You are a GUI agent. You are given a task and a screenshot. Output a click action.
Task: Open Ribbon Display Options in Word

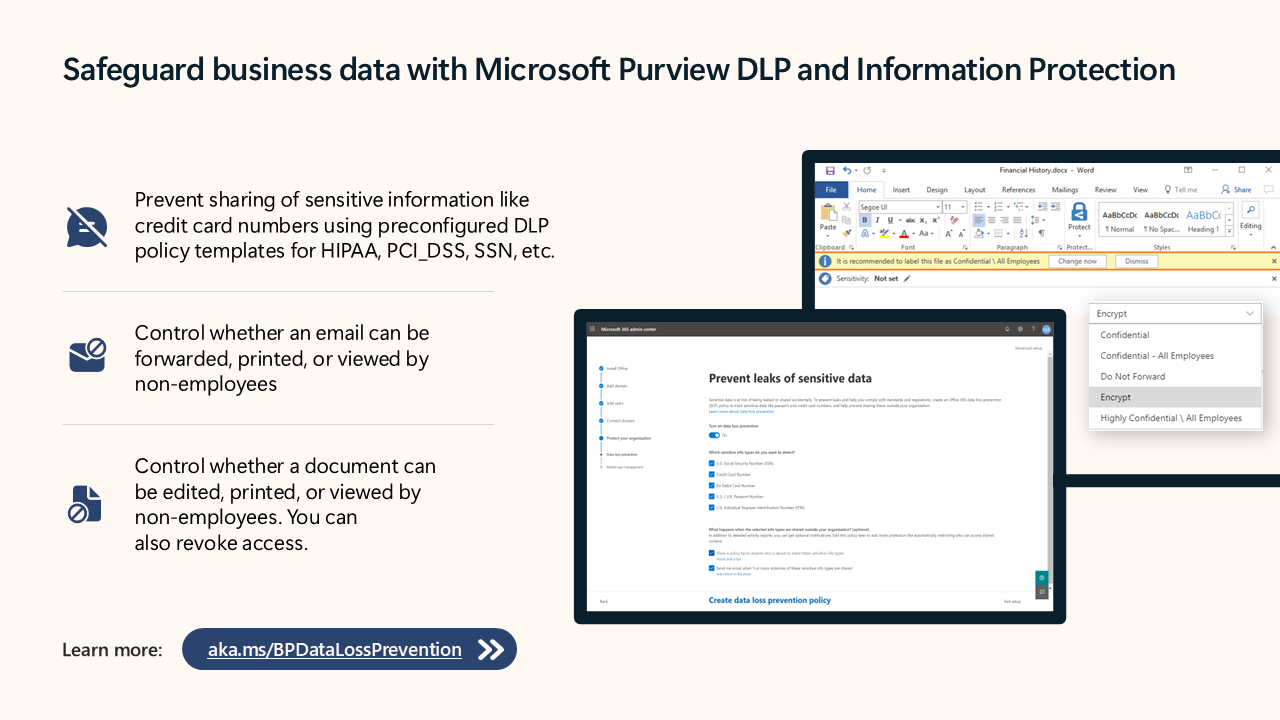tap(1188, 170)
